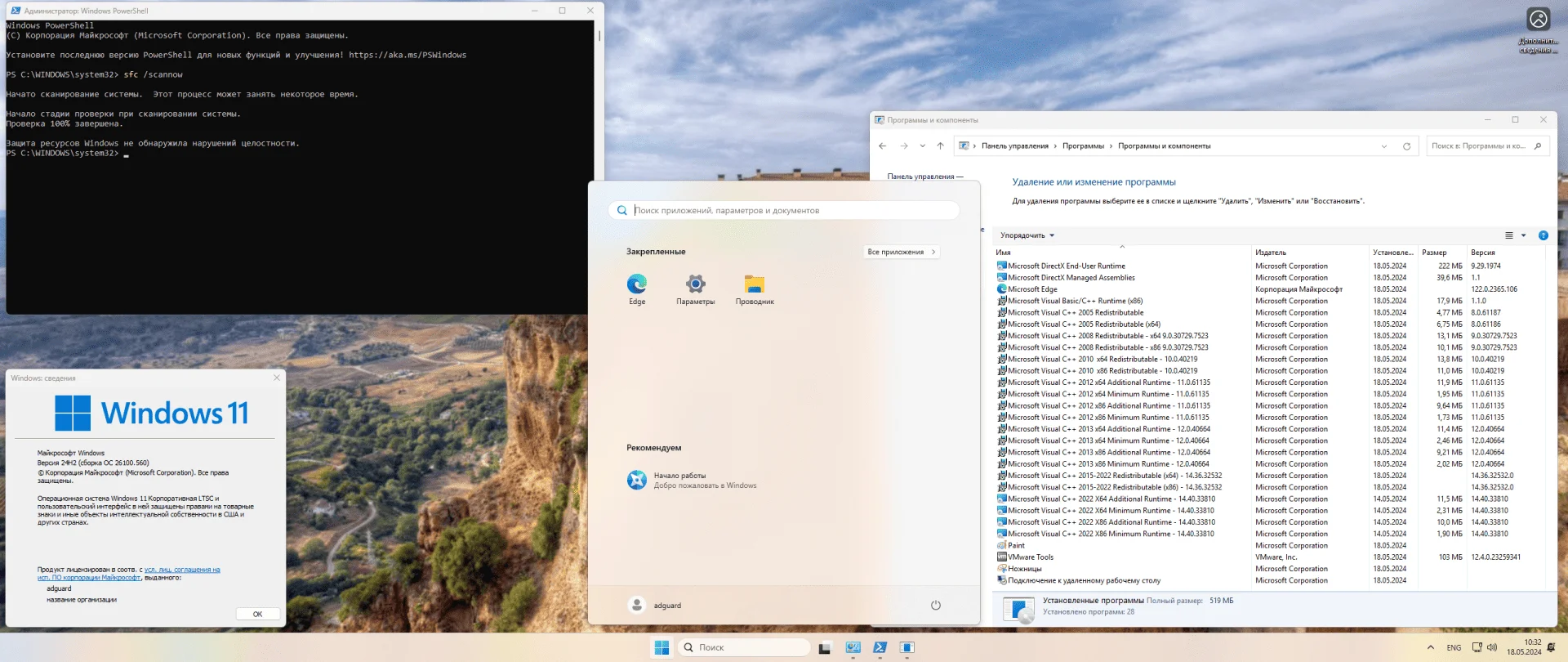
Task: Click the Программы breadcrumb in address bar
Action: coord(1083,146)
